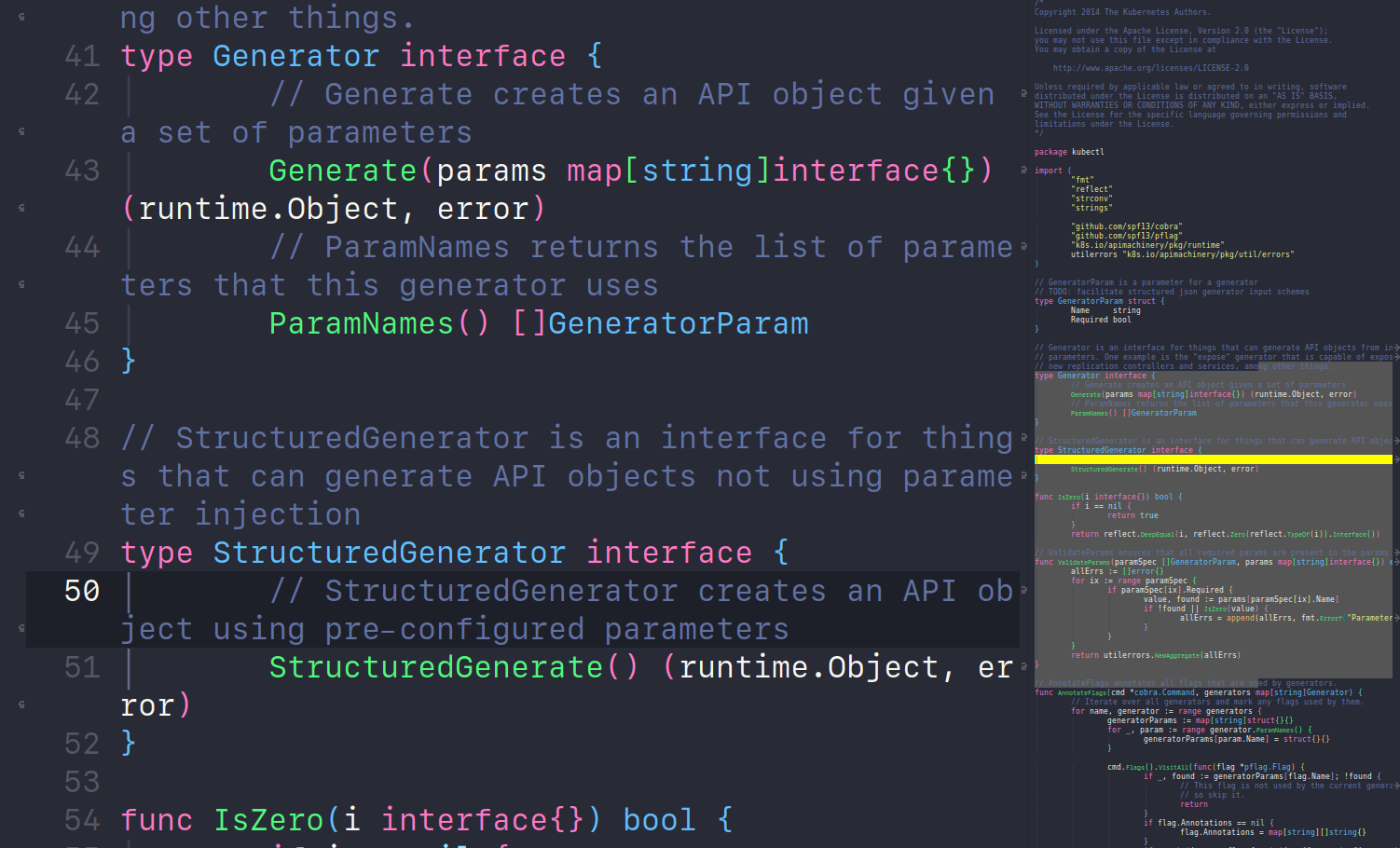1400x848 pixels.
Task: Click line number 41 in the gutter
Action: tap(82, 56)
